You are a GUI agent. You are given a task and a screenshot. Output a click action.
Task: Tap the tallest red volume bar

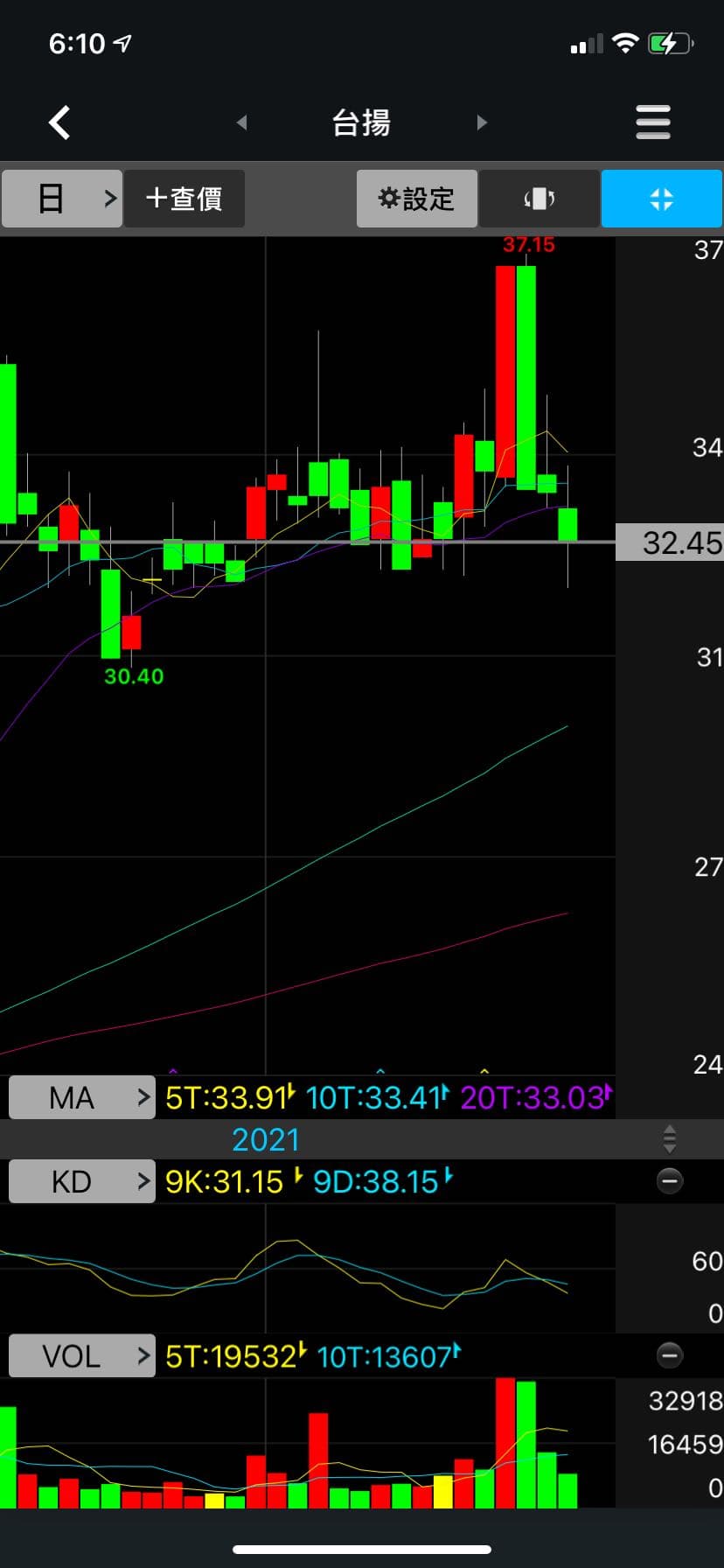(505, 1442)
